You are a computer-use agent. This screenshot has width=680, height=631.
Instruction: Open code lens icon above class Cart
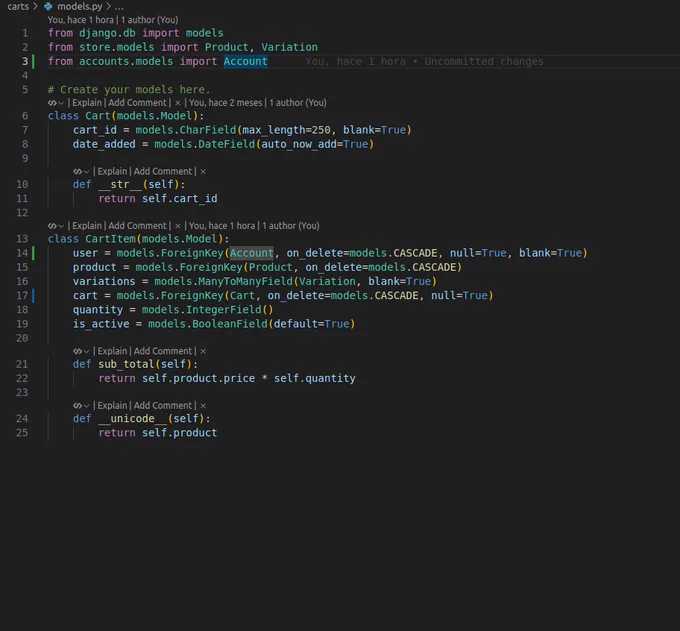point(52,103)
